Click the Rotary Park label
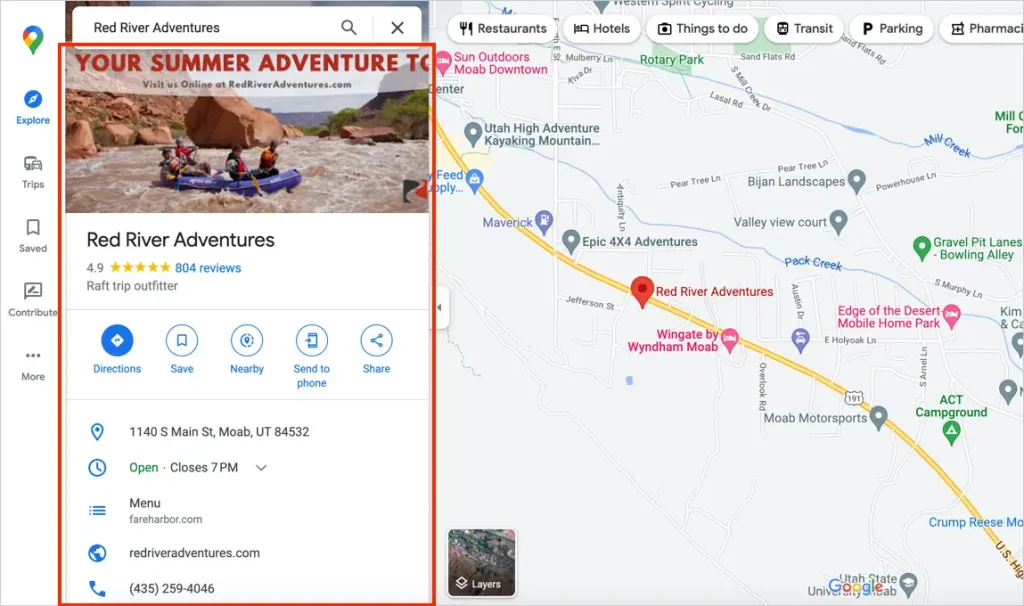This screenshot has width=1024, height=606. coord(671,59)
